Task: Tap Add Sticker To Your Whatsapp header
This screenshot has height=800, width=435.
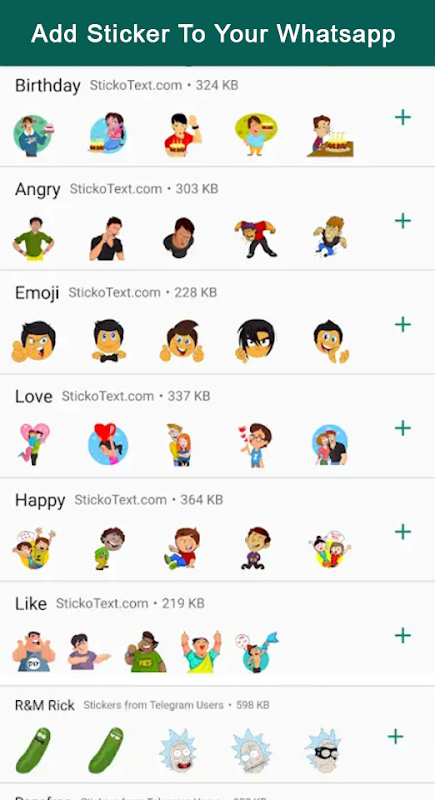Action: coord(213,34)
